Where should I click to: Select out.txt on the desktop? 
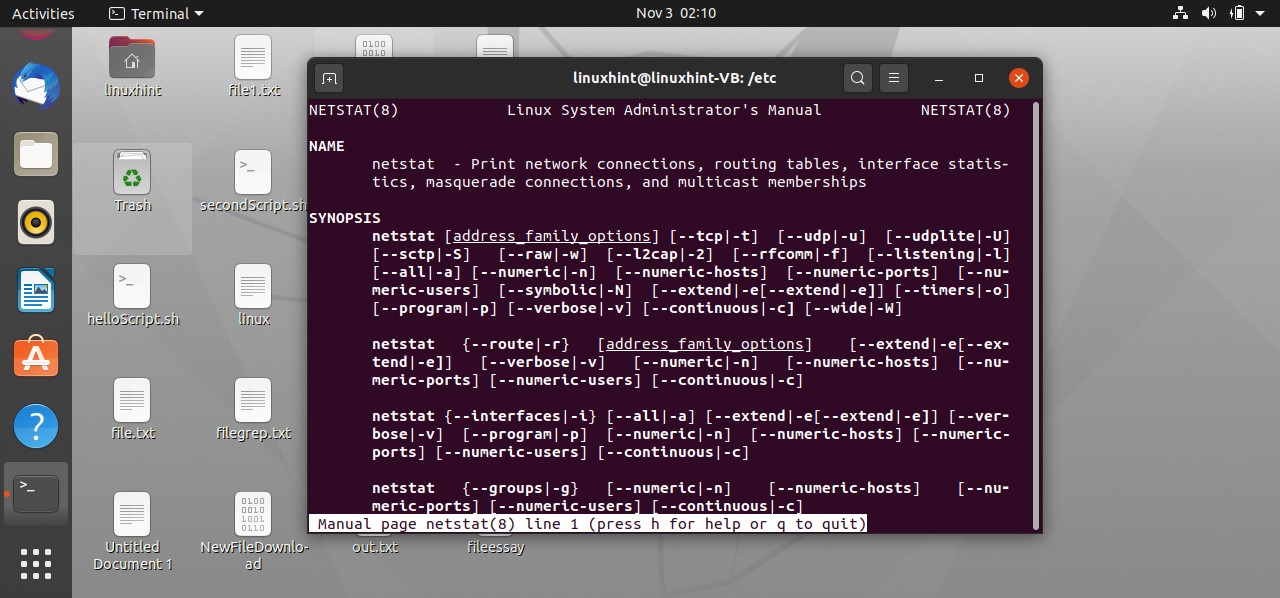click(375, 547)
